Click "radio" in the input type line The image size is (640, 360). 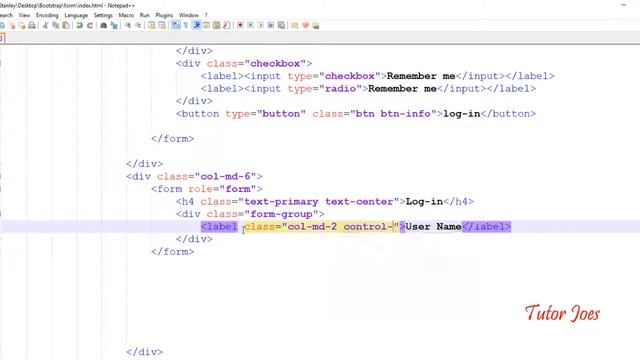(x=340, y=89)
